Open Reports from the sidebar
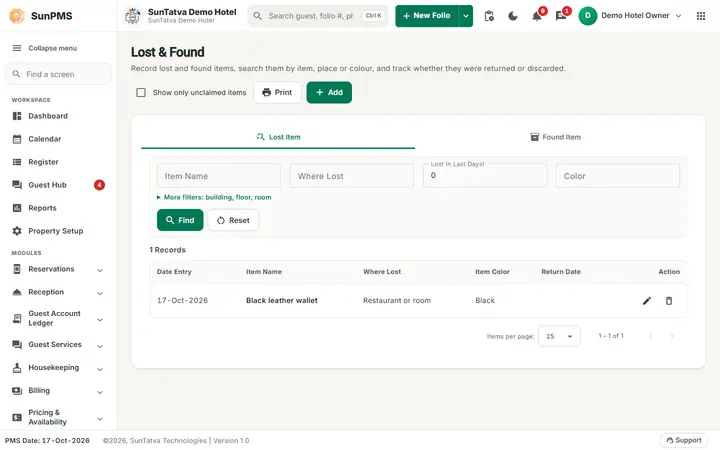This screenshot has height=450, width=720. (x=57, y=208)
